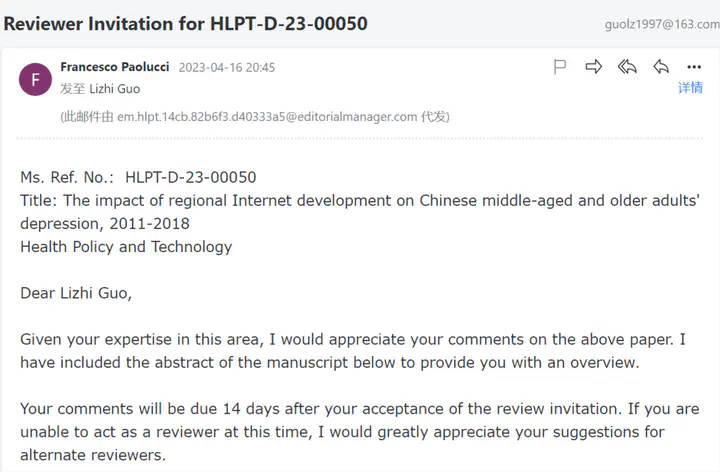This screenshot has height=472, width=720.
Task: Click sender name Francesco Paolucci
Action: coord(115,67)
